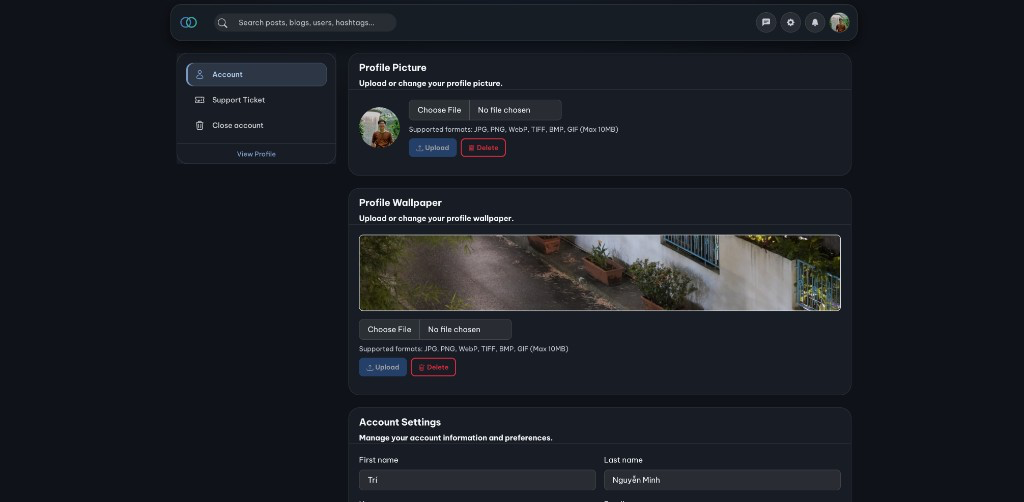This screenshot has height=502, width=1024.
Task: Click the supported formats note under Profile Wallpaper
Action: coord(464,349)
